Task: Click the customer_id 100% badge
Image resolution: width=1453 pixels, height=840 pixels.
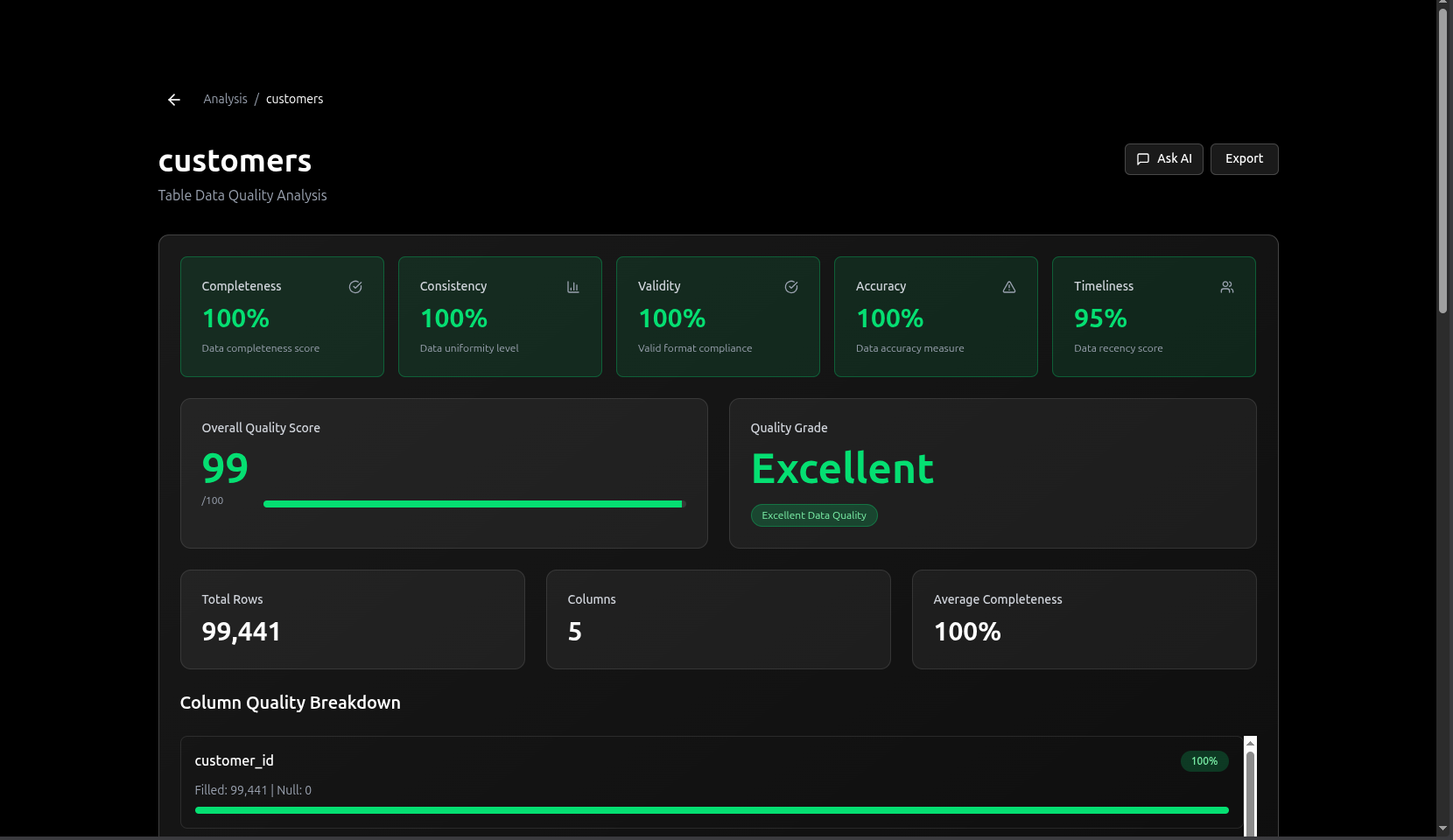Action: click(1204, 761)
